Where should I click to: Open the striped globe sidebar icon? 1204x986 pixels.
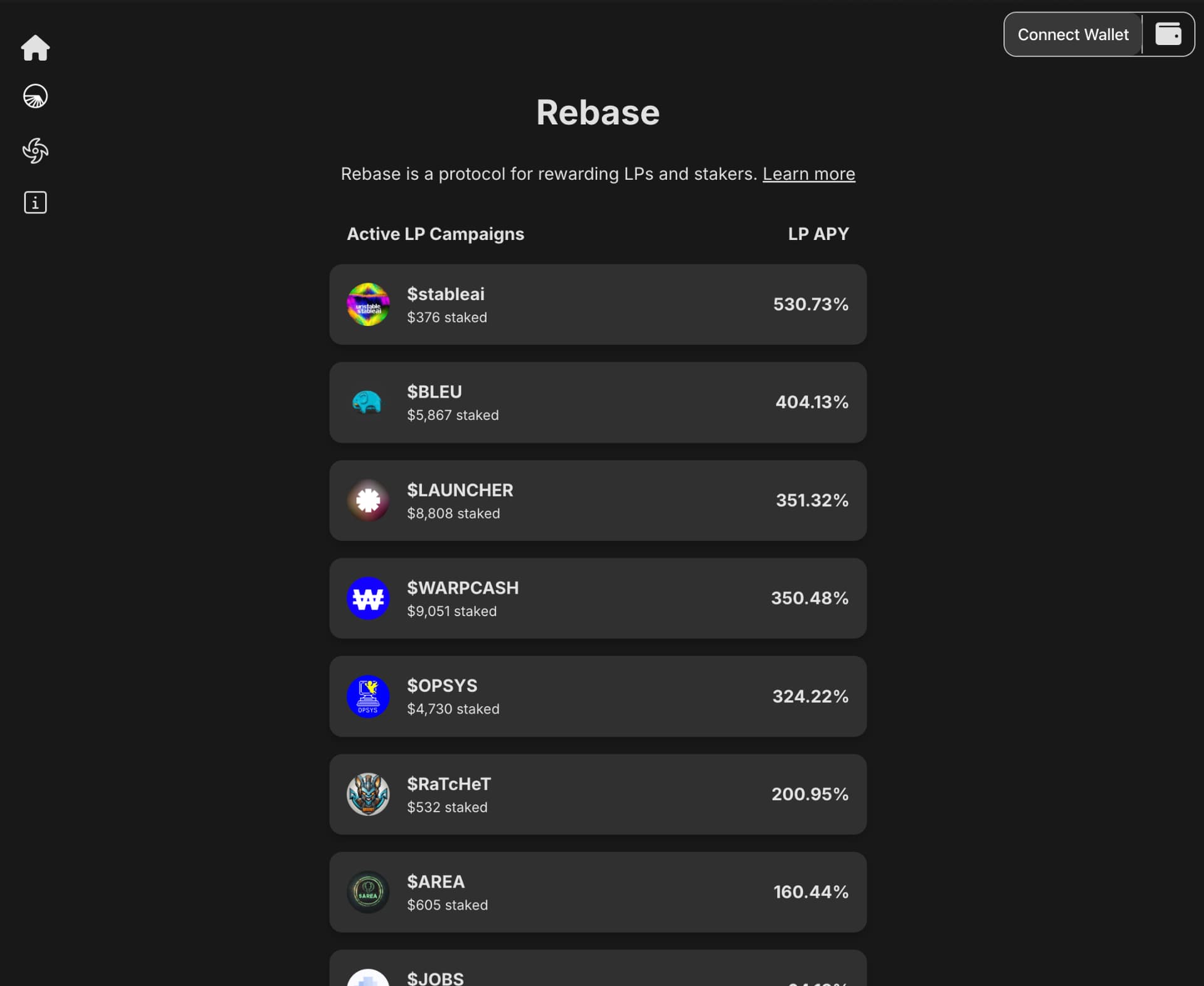point(35,97)
